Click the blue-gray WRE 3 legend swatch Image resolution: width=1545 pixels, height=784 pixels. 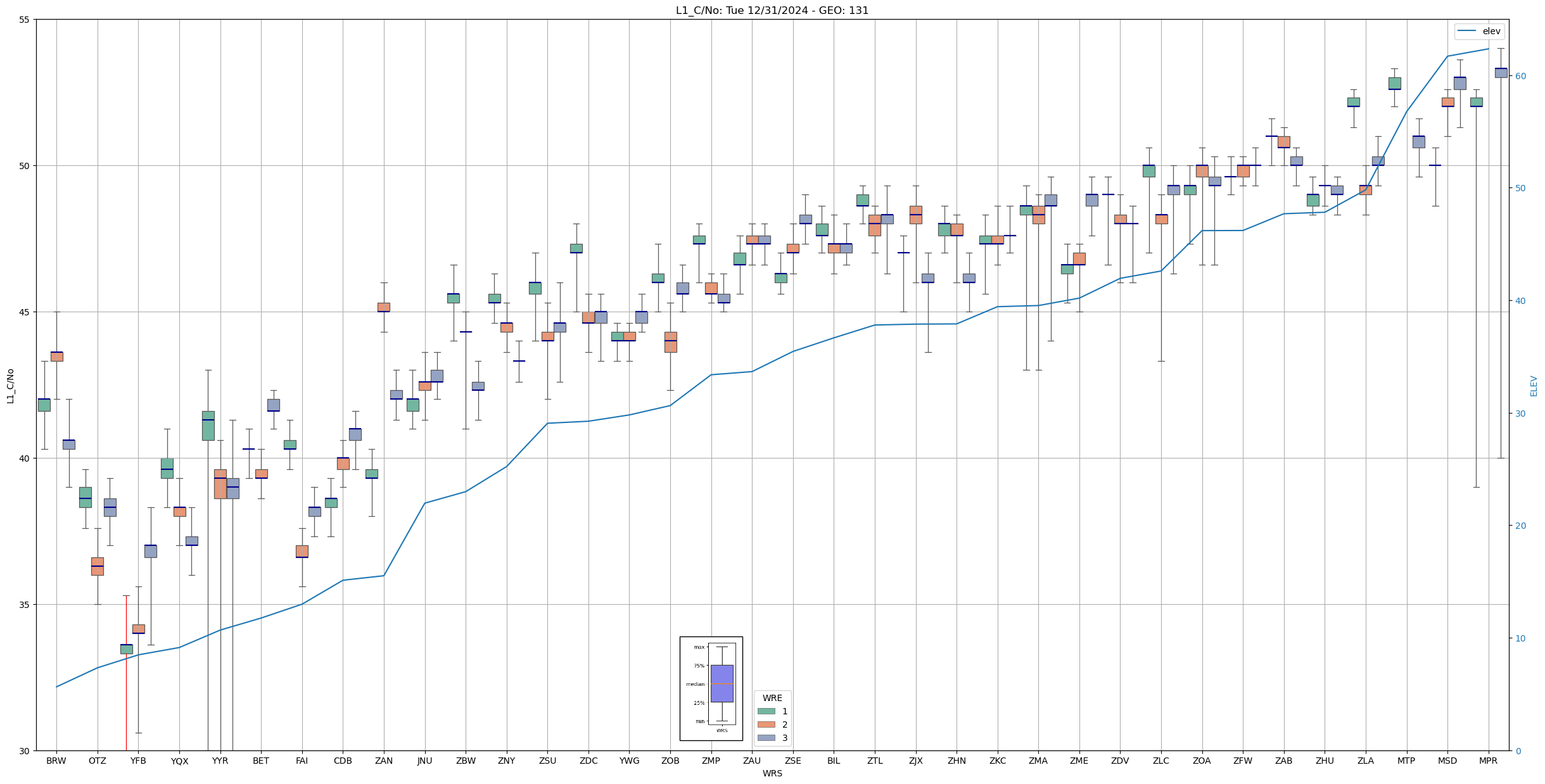[x=766, y=738]
